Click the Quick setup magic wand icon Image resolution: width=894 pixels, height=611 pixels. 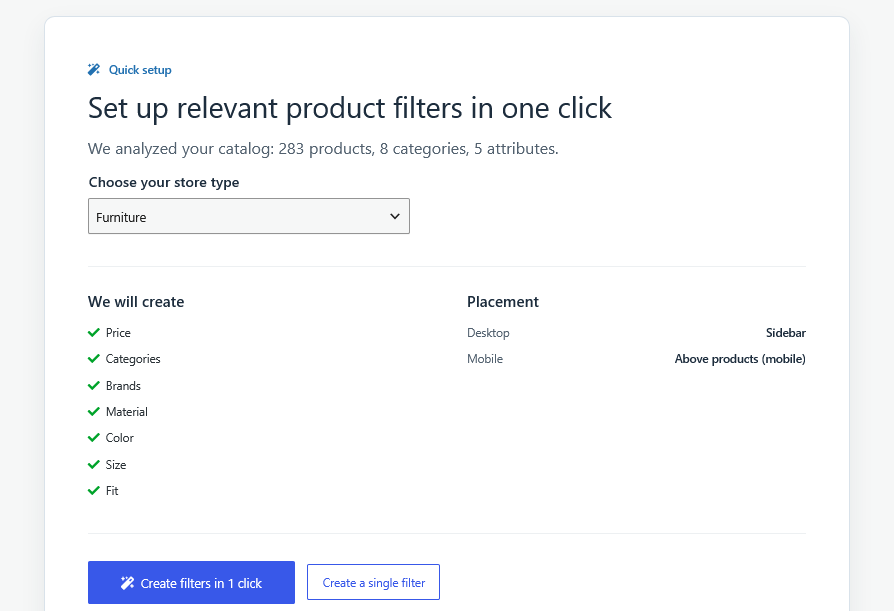pyautogui.click(x=94, y=70)
